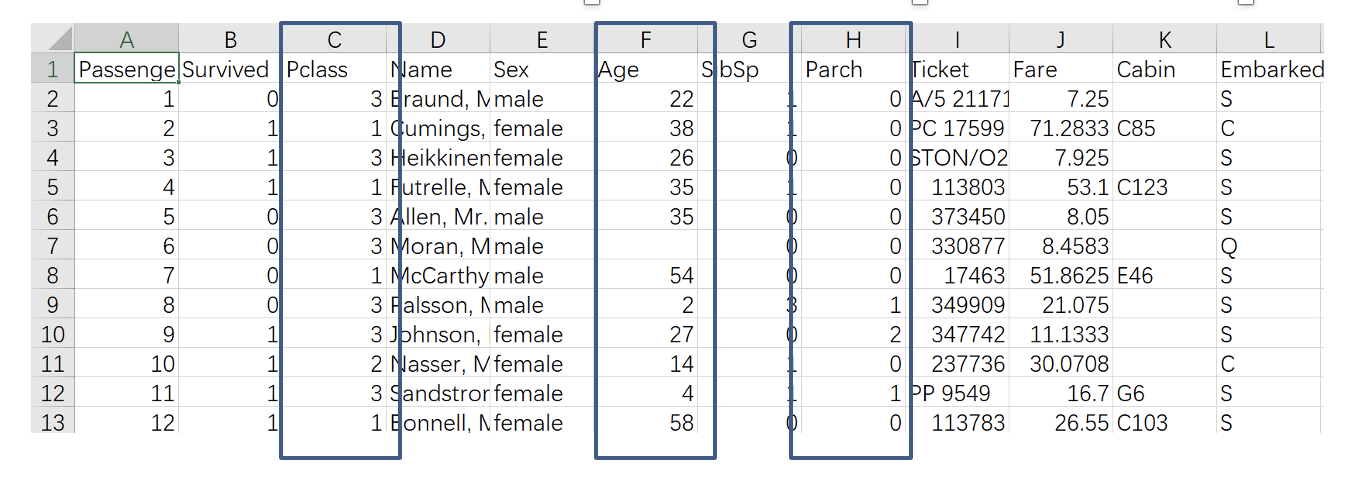This screenshot has width=1348, height=478.
Task: Select column F header
Action: pos(646,39)
